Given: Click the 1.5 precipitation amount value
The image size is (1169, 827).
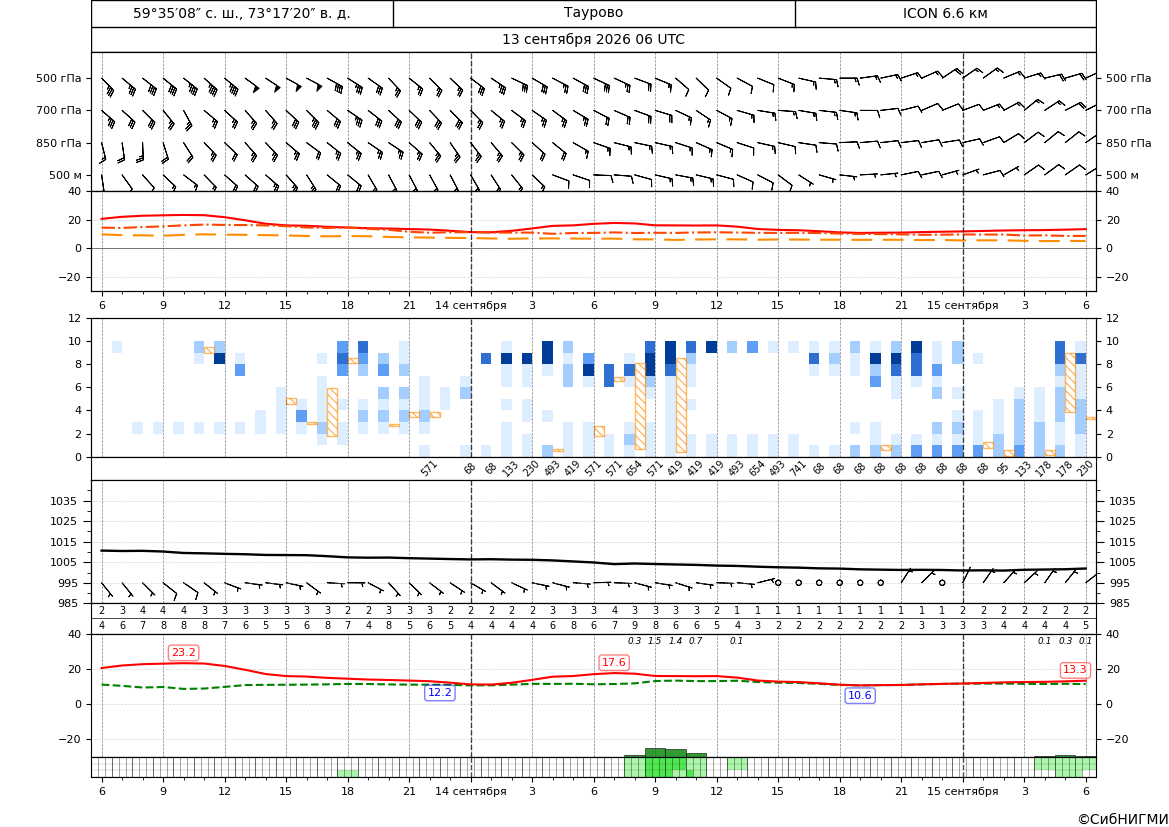Looking at the screenshot, I should click(655, 641).
